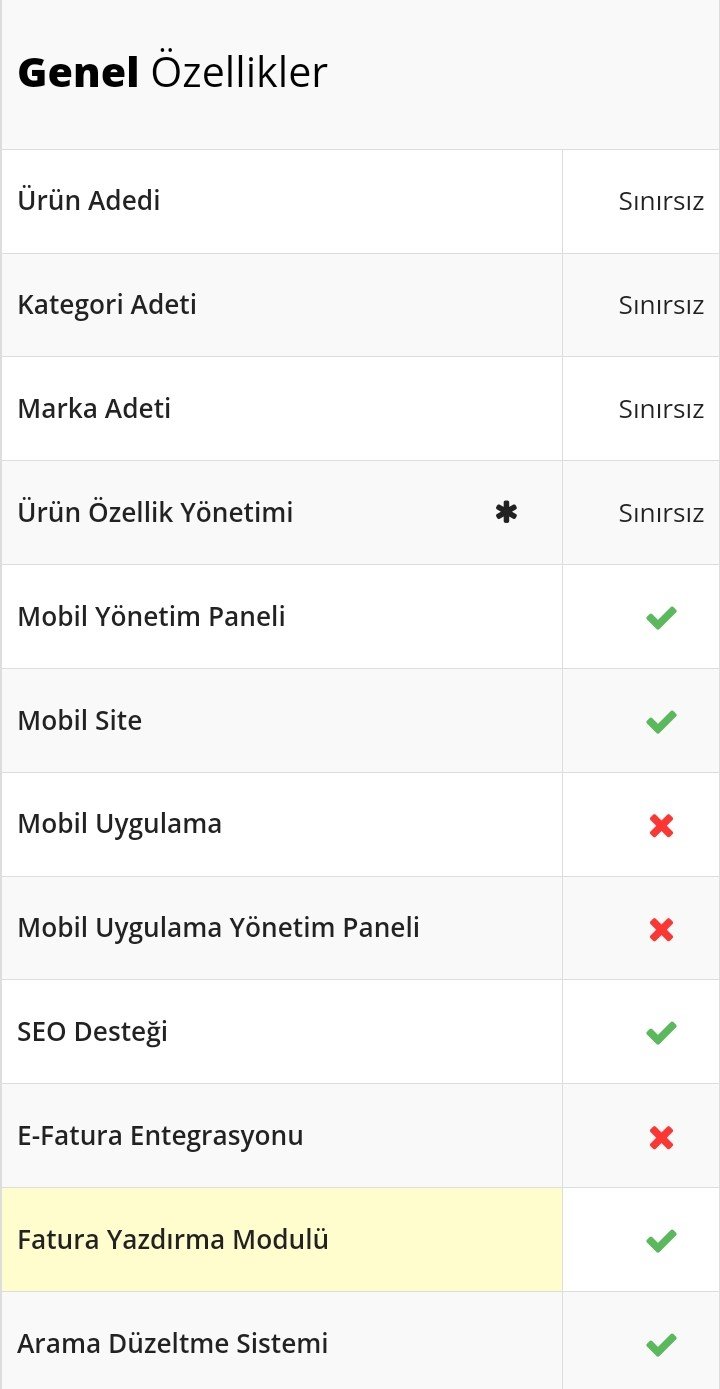Select the Kategori Adeti row label
The image size is (720, 1389).
(x=107, y=304)
